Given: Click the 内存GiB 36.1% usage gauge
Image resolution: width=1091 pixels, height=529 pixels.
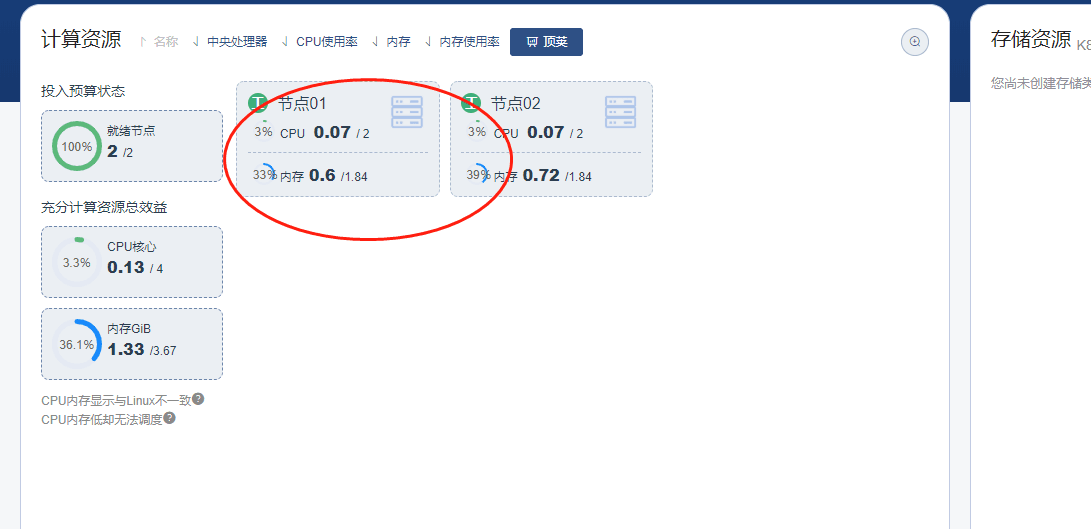Looking at the screenshot, I should pyautogui.click(x=76, y=344).
